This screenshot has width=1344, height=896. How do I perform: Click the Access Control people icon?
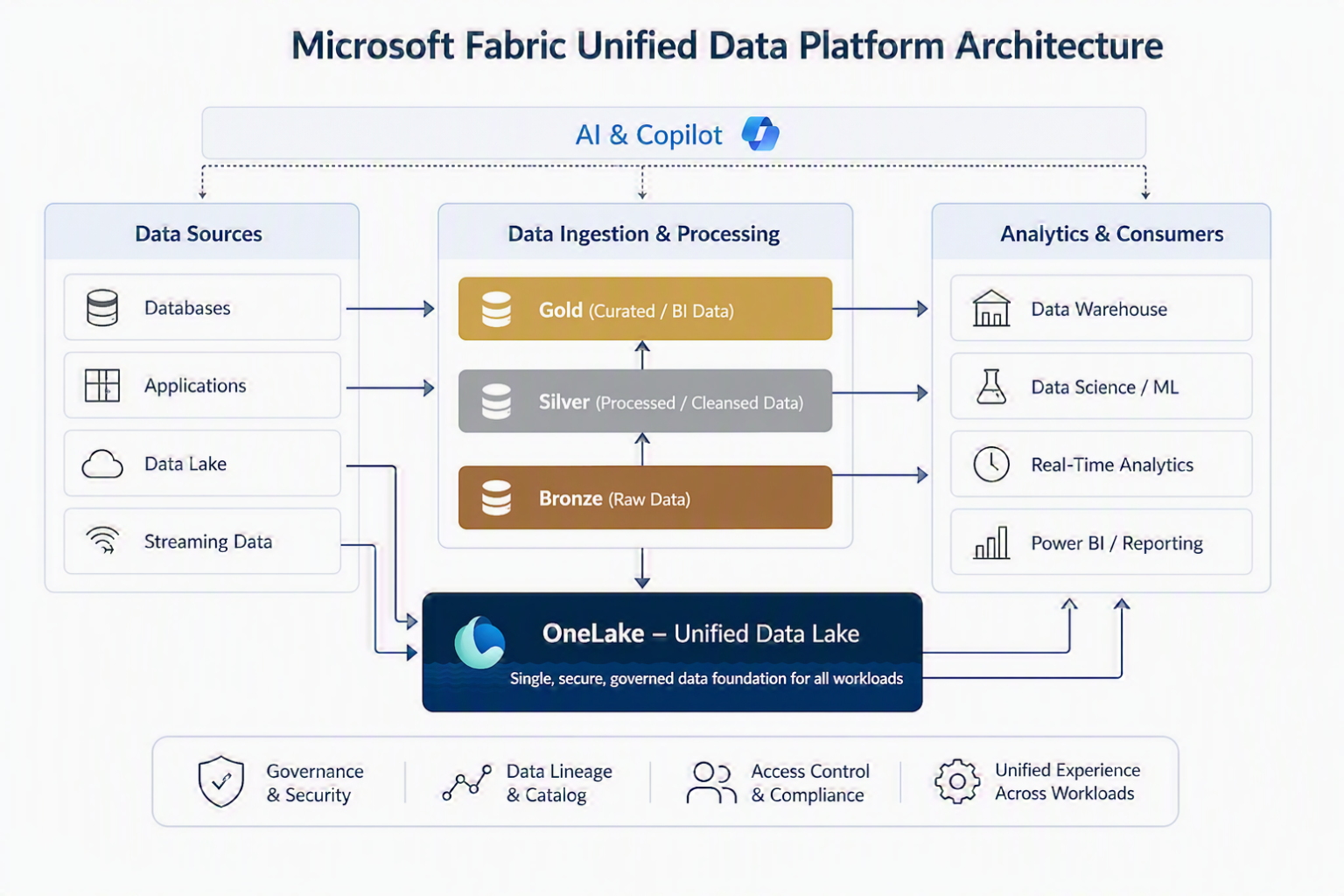711,782
